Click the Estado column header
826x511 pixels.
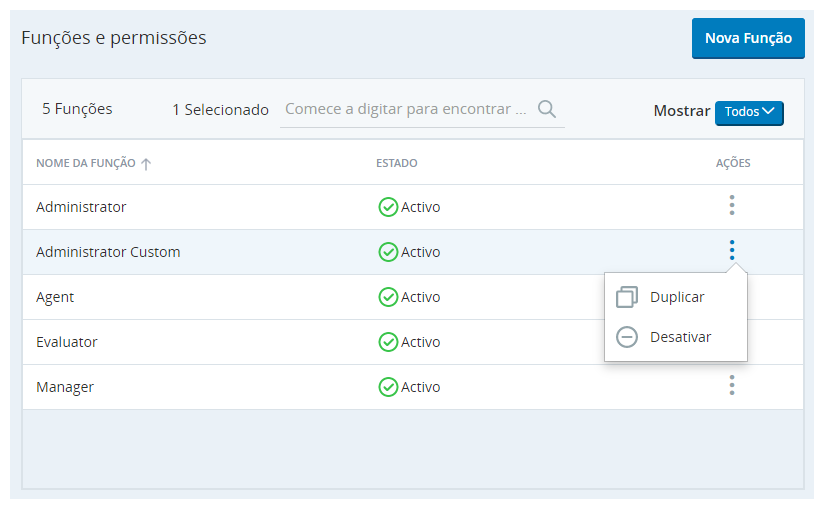tap(397, 163)
